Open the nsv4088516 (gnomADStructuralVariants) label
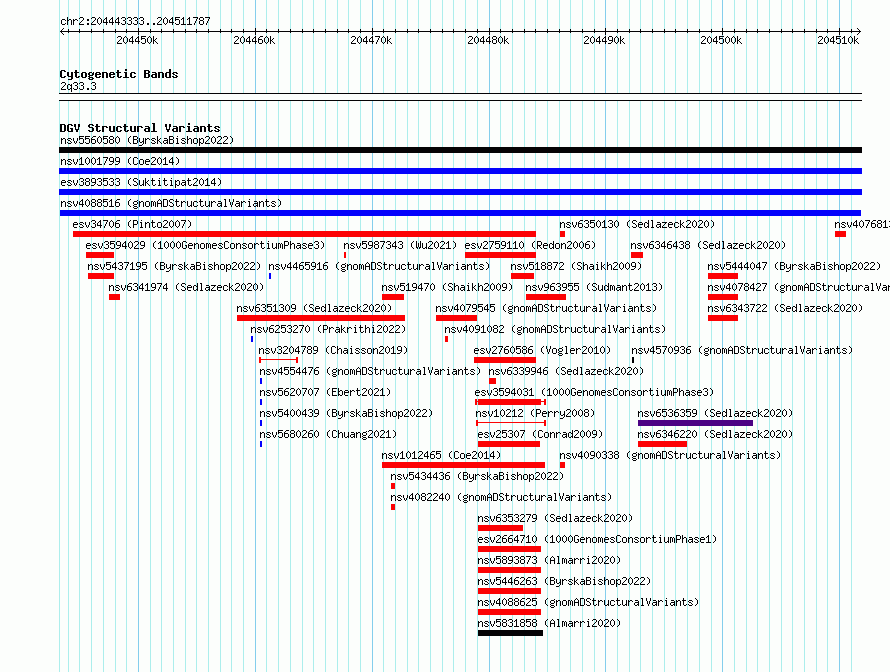Viewport: 890px width, 672px height. pyautogui.click(x=171, y=203)
